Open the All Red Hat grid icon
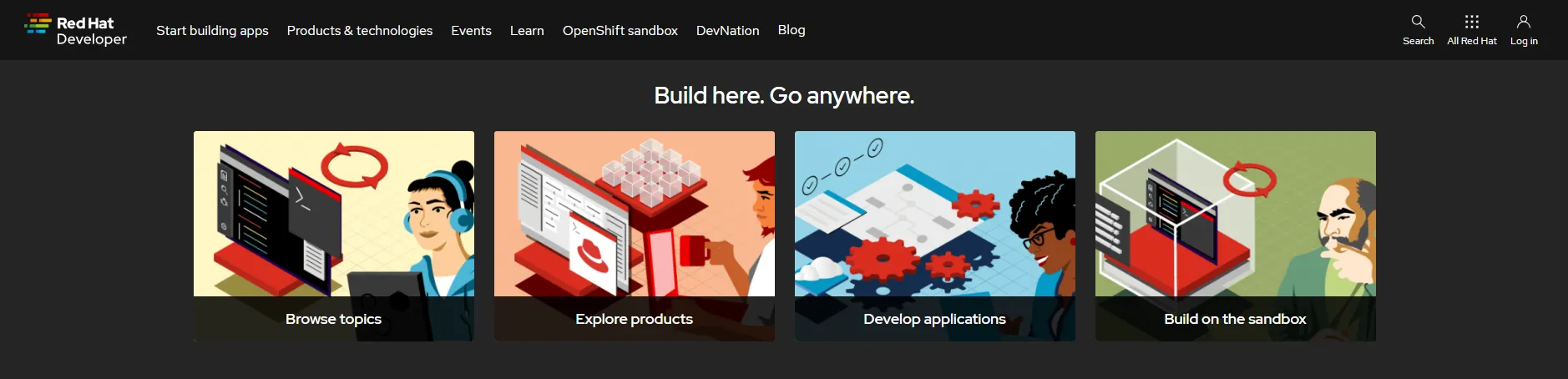The height and width of the screenshot is (379, 1568). (1471, 22)
